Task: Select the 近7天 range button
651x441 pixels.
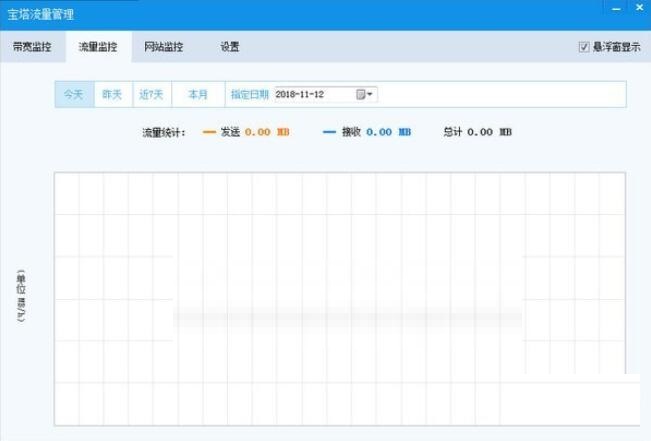Action: [151, 94]
